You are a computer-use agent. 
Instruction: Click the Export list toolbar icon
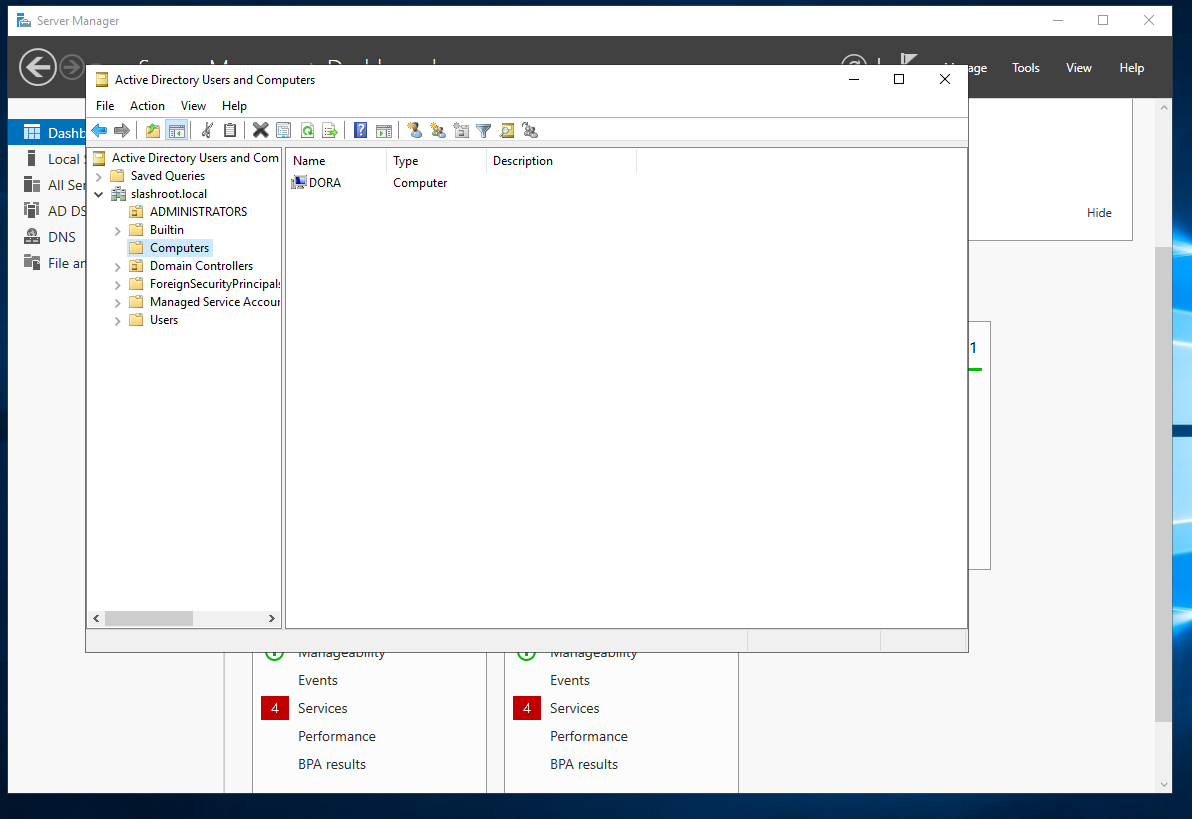click(x=329, y=130)
